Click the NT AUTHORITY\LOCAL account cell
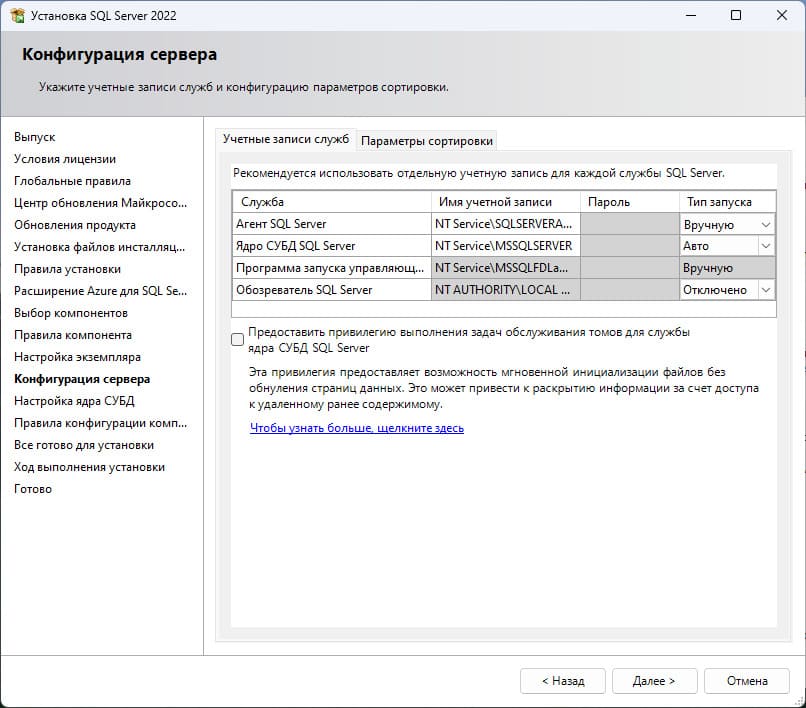Image resolution: width=806 pixels, height=708 pixels. 506,290
